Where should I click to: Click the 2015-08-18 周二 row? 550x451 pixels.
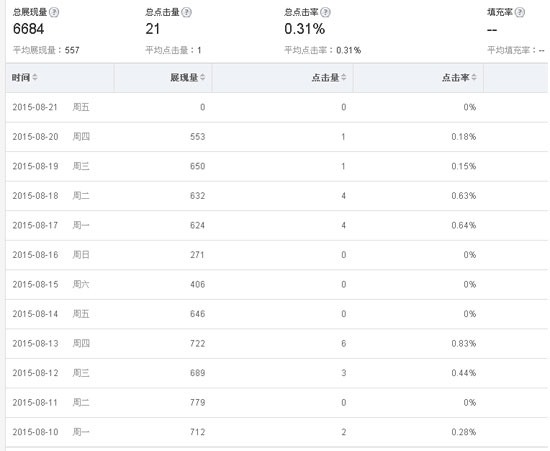pyautogui.click(x=276, y=196)
